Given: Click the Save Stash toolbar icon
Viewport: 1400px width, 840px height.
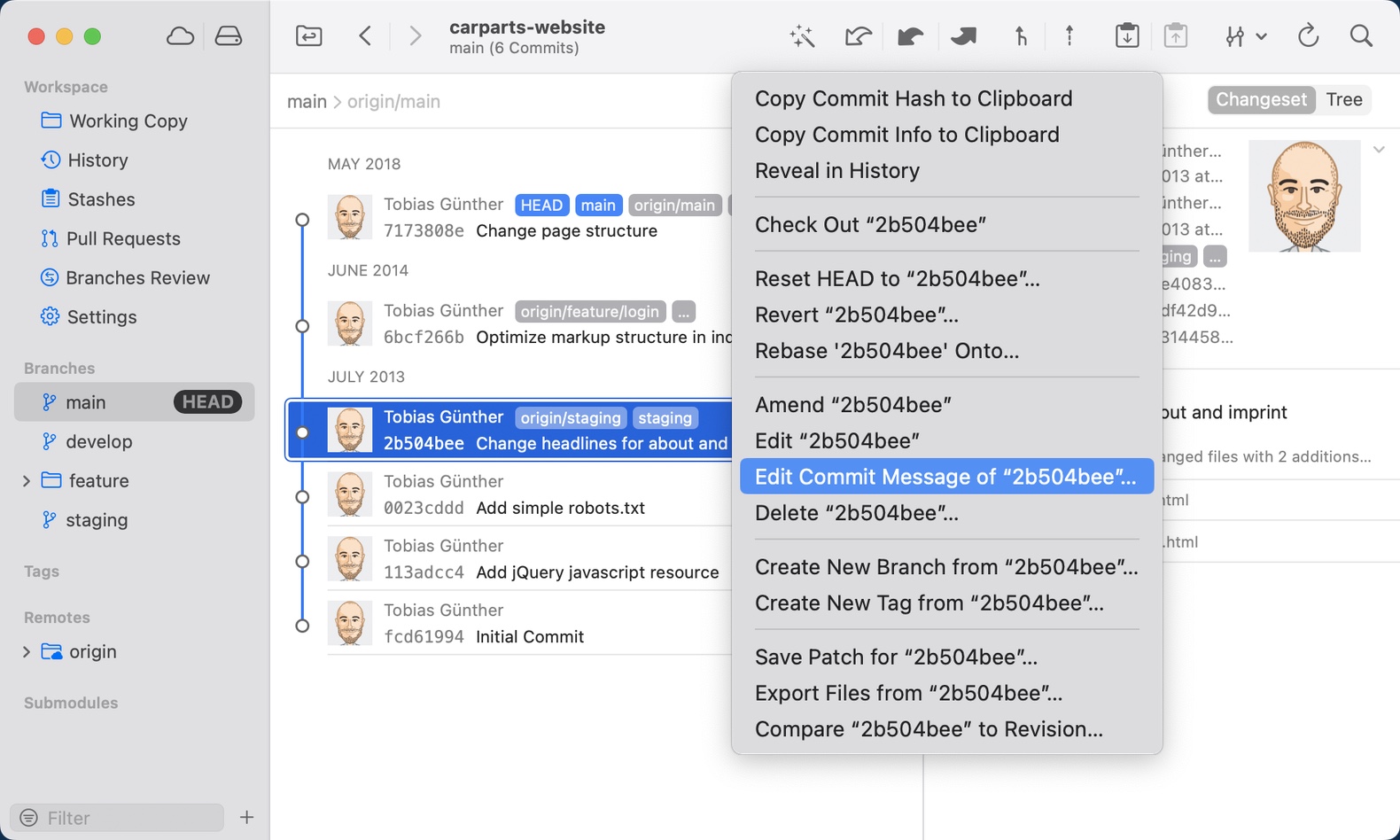Looking at the screenshot, I should [x=1126, y=36].
